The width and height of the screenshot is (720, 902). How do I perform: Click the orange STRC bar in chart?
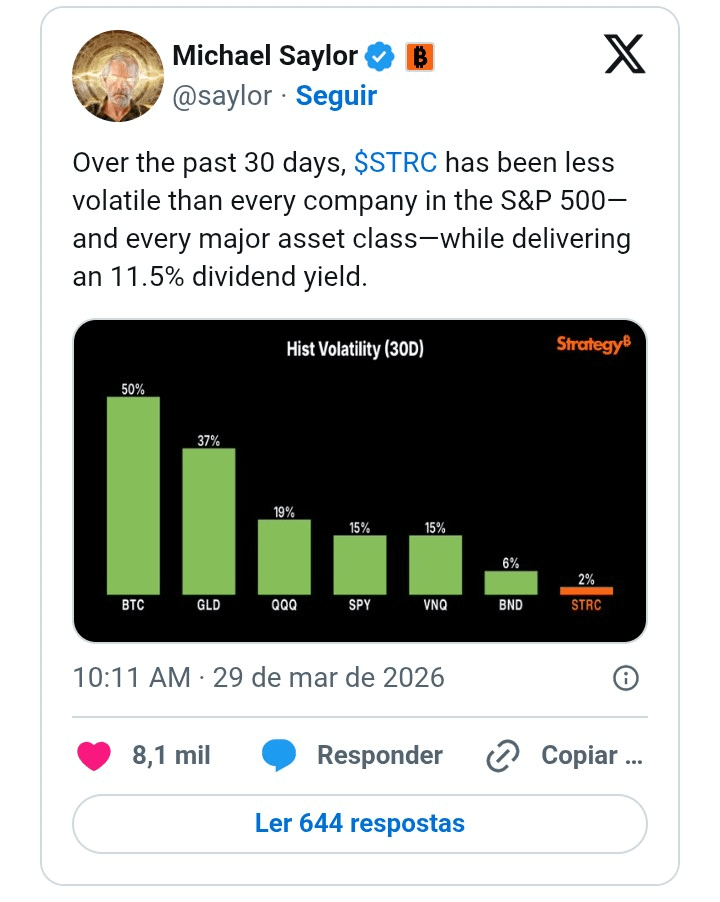pyautogui.click(x=586, y=591)
